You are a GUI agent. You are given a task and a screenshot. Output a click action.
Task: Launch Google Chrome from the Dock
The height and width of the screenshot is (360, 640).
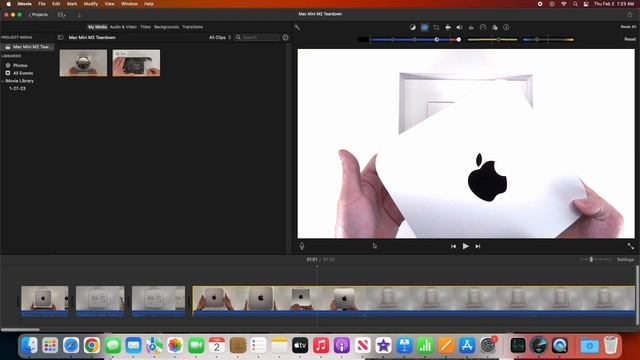92,345
